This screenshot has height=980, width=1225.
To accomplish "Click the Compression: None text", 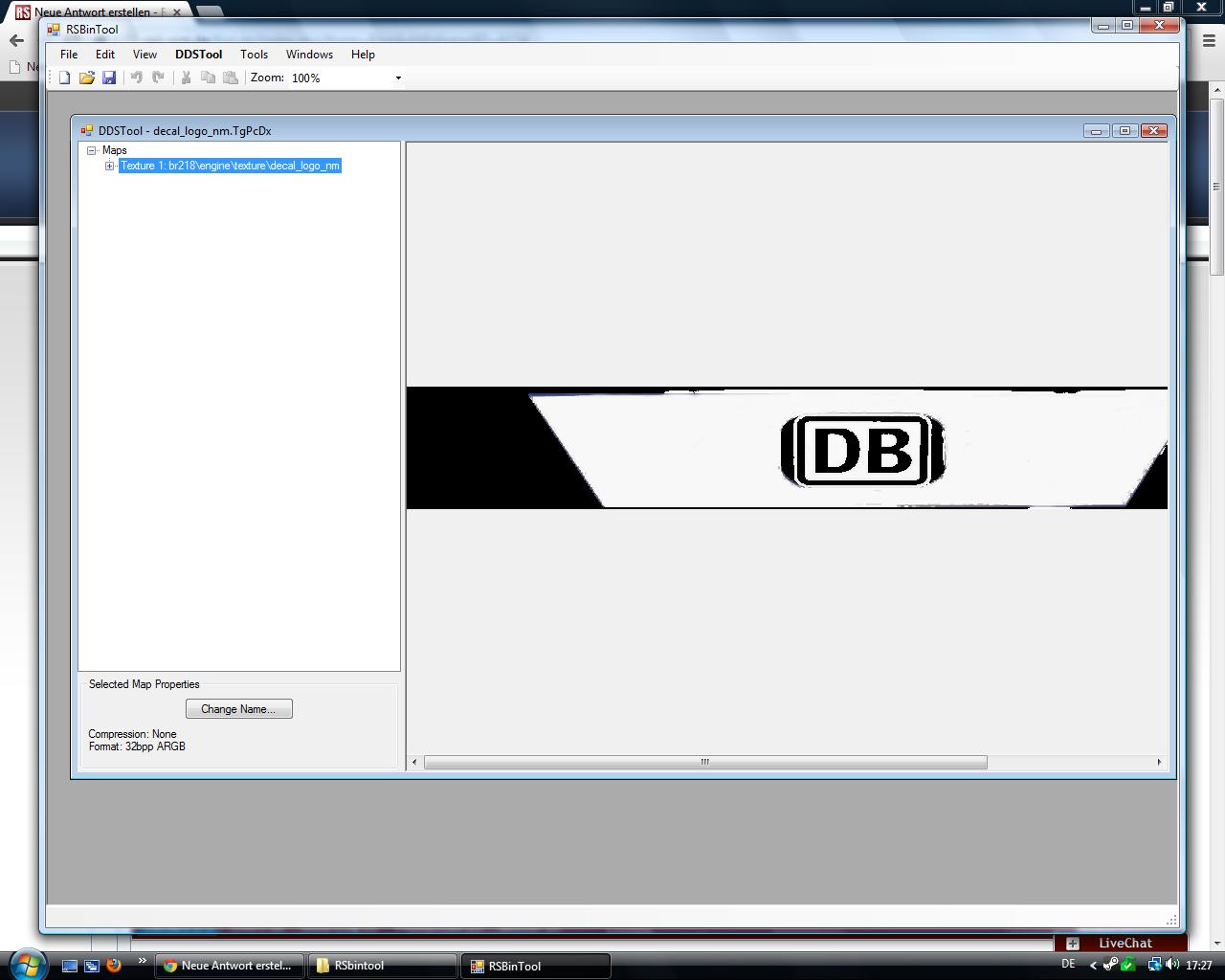I will pos(132,734).
